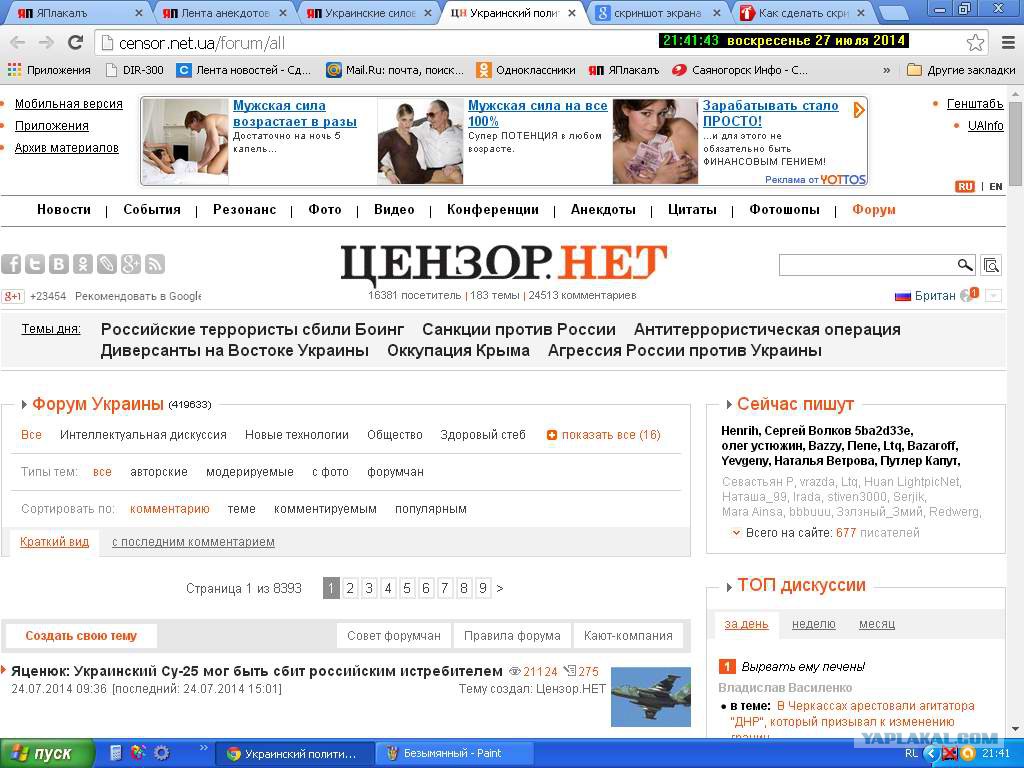This screenshot has width=1024, height=768.
Task: Open the Фотошопы menu item
Action: [x=784, y=210]
